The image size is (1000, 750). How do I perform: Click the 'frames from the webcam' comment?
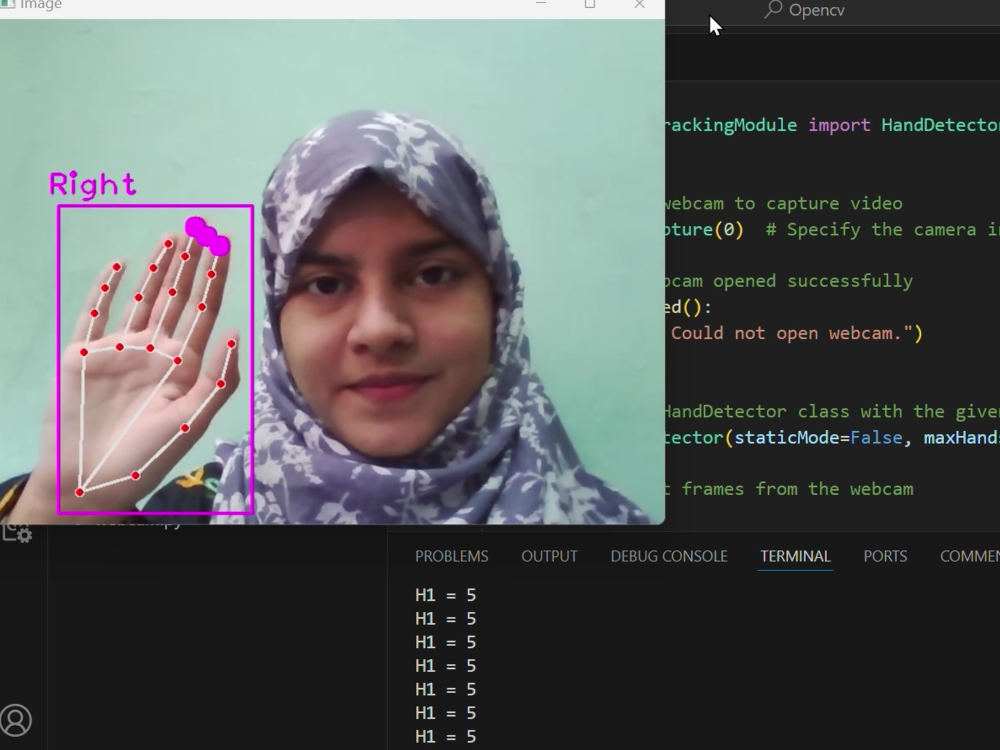pos(797,489)
